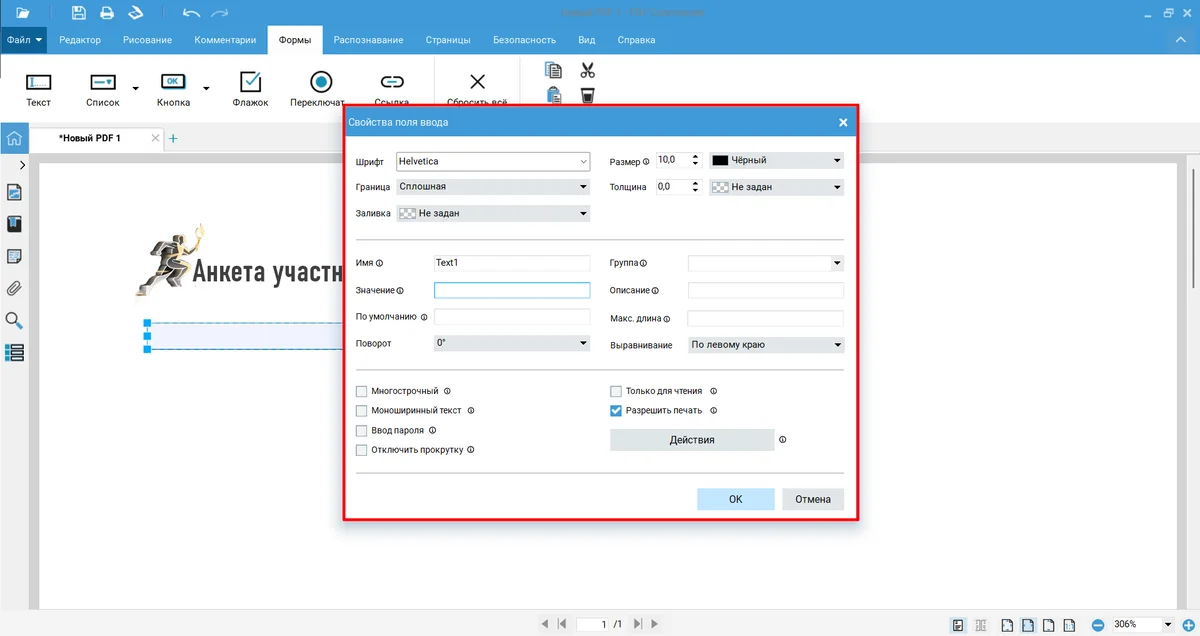The width and height of the screenshot is (1200, 636).
Task: Uncheck Разрешить печать checkbox
Action: pyautogui.click(x=616, y=410)
